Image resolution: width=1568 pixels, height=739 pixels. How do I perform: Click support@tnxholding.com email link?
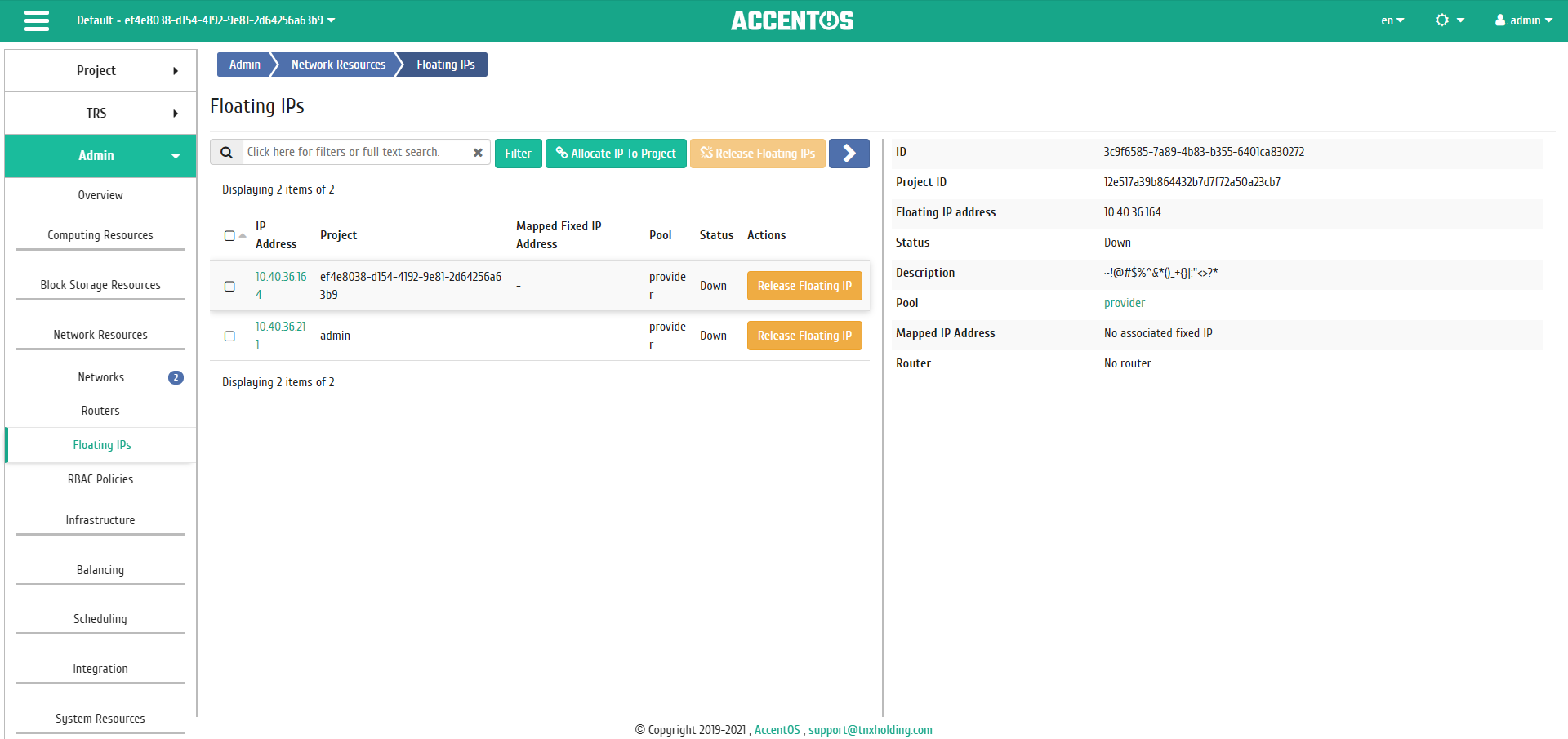pos(871,730)
